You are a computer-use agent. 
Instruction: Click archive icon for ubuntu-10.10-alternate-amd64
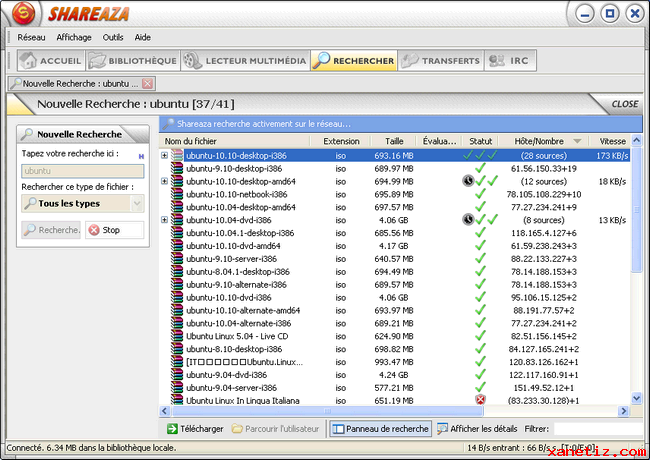coord(177,310)
